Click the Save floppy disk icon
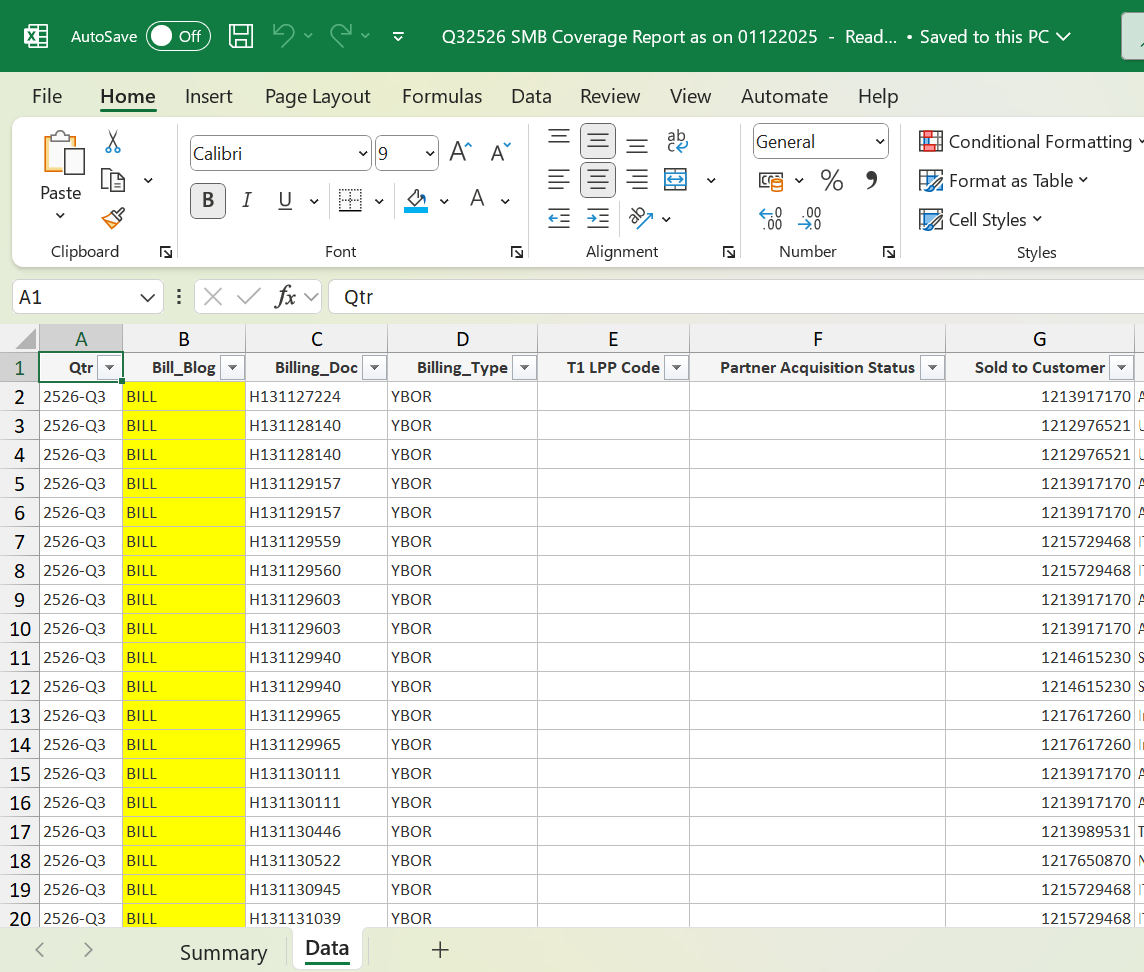Viewport: 1144px width, 972px height. pos(241,37)
